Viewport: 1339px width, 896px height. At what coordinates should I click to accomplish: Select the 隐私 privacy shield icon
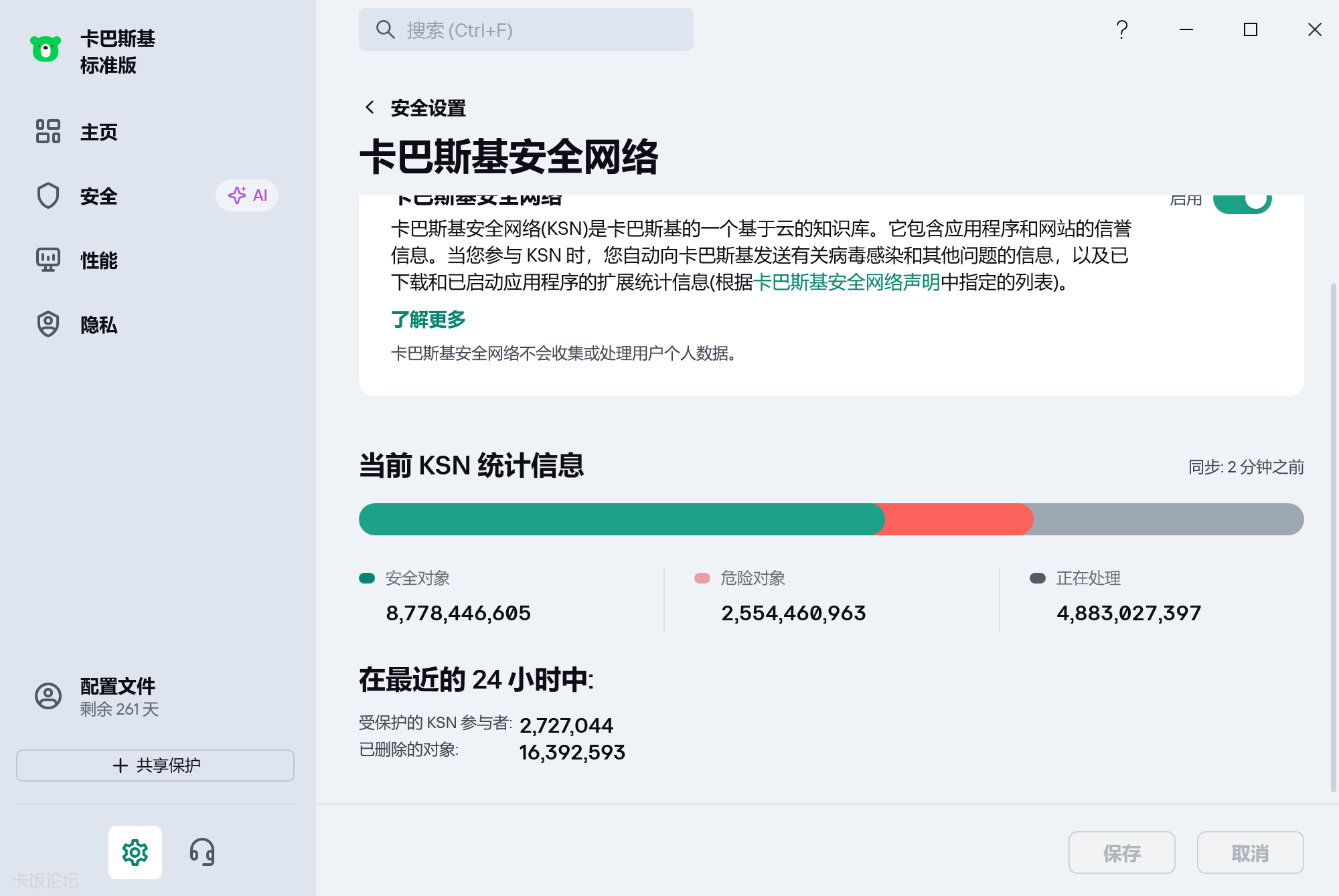click(48, 324)
